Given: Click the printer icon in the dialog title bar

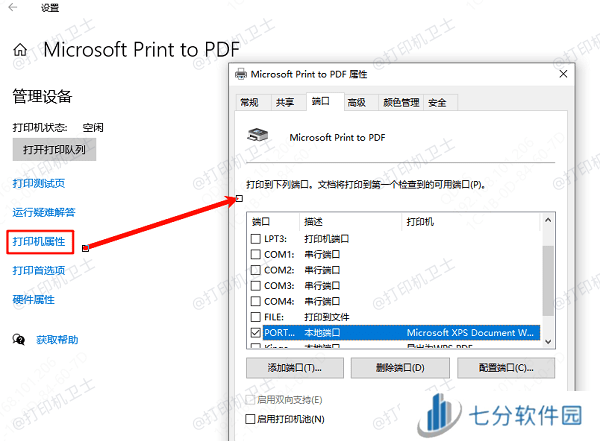Looking at the screenshot, I should (241, 74).
